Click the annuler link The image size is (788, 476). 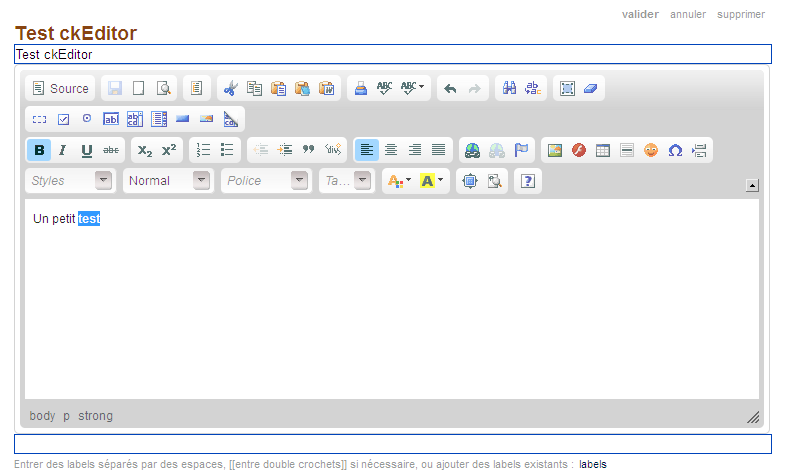688,14
